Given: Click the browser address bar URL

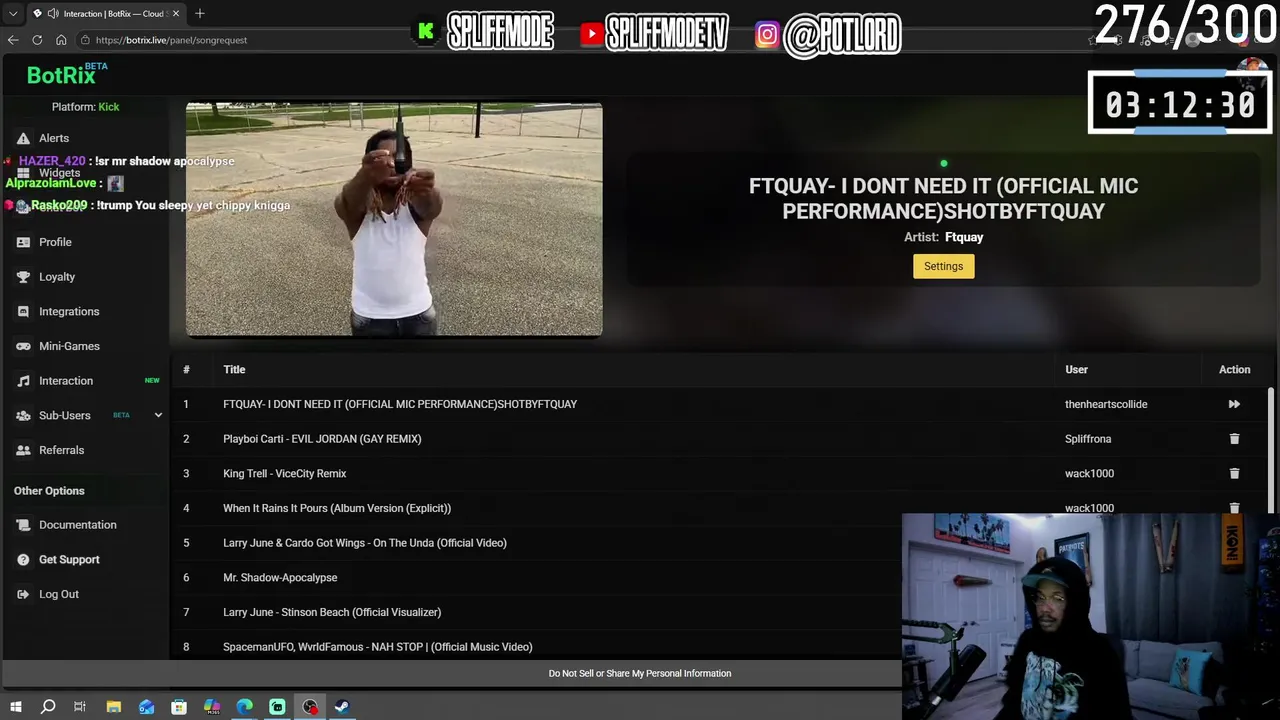Looking at the screenshot, I should 171,40.
